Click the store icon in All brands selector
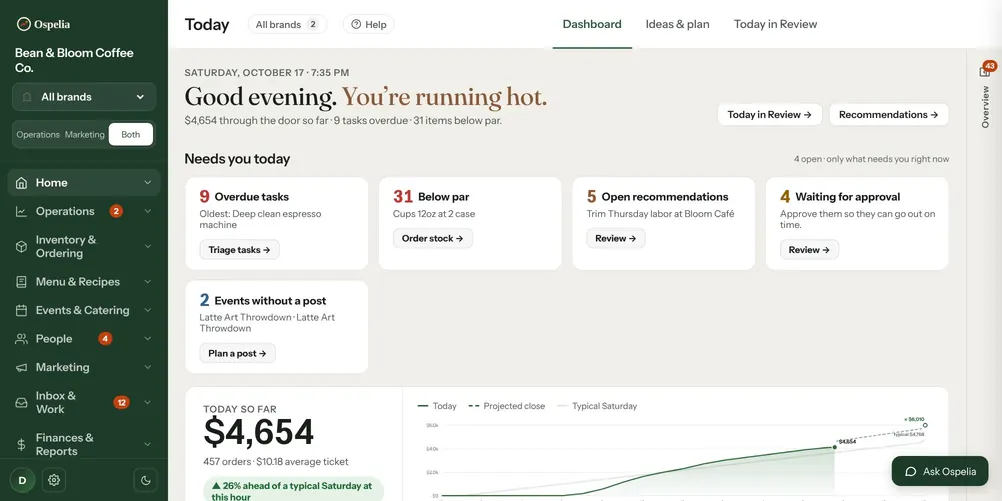This screenshot has width=1002, height=501. click(x=27, y=97)
